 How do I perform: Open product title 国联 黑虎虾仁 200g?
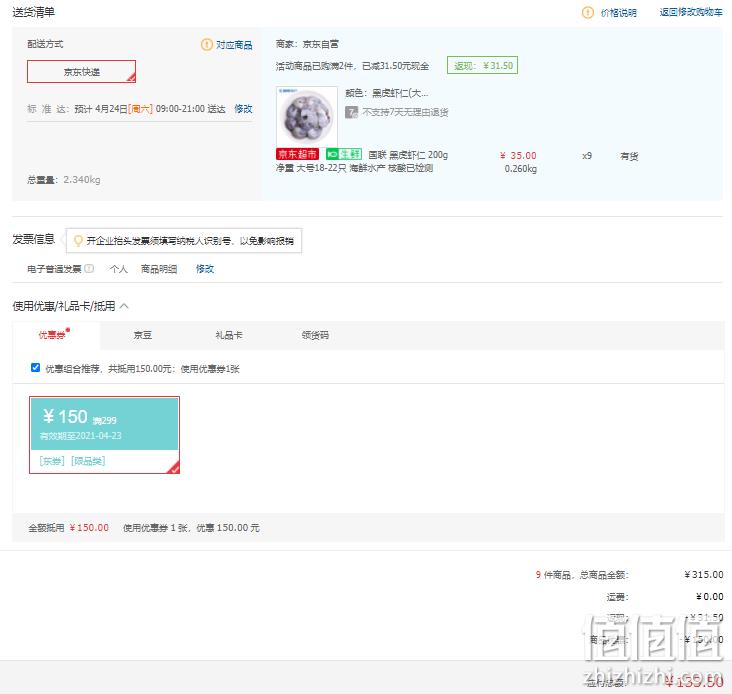tap(408, 154)
